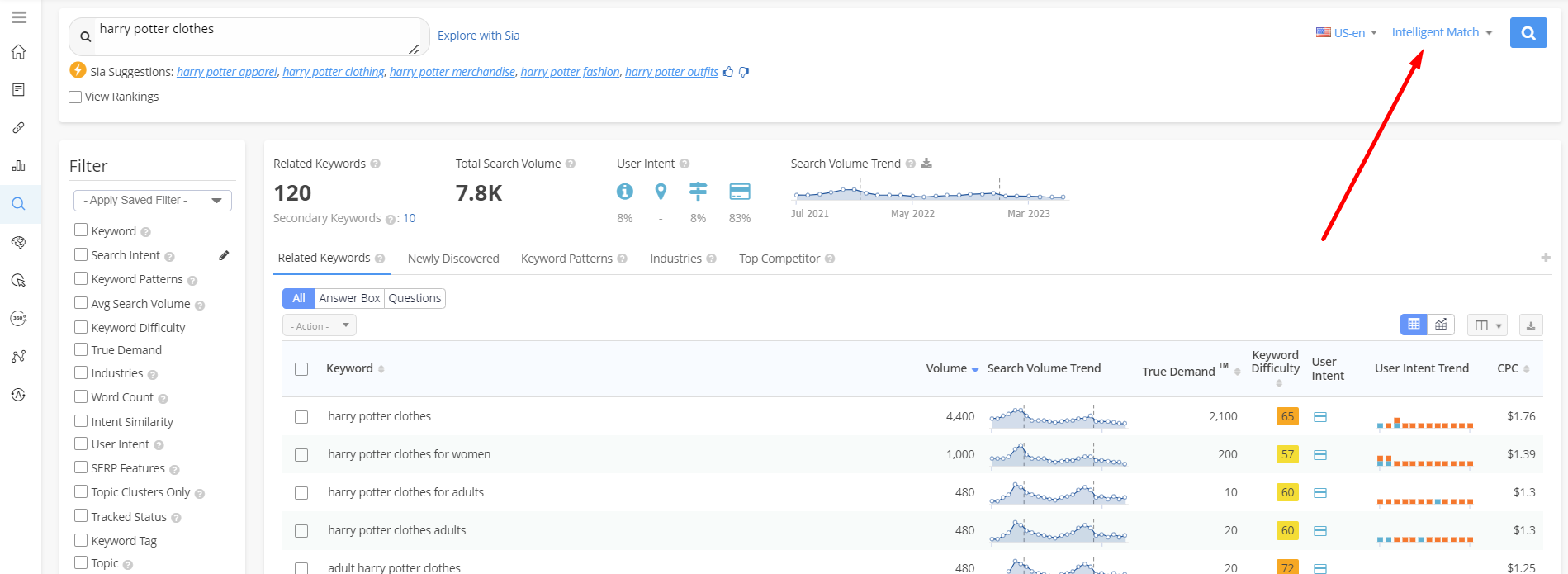1568x574 pixels.
Task: Expand the Intelligent Match dropdown
Action: (x=1442, y=32)
